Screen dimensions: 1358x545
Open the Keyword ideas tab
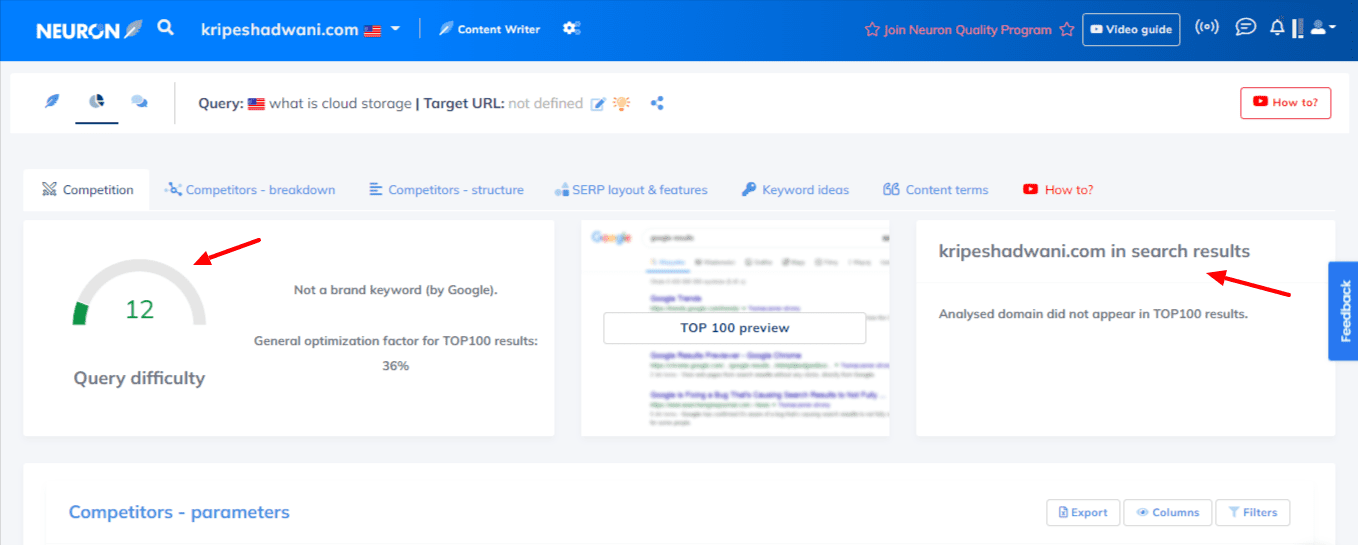pyautogui.click(x=795, y=190)
